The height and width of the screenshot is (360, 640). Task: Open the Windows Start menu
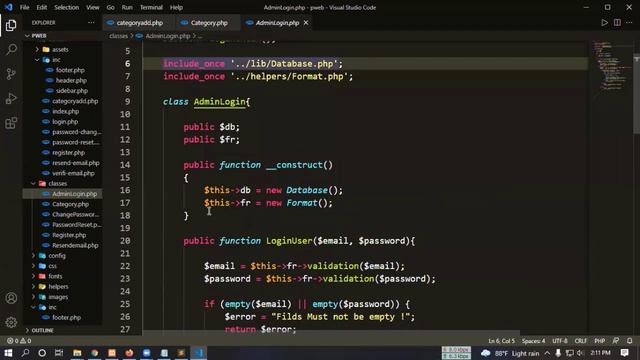(x=8, y=353)
